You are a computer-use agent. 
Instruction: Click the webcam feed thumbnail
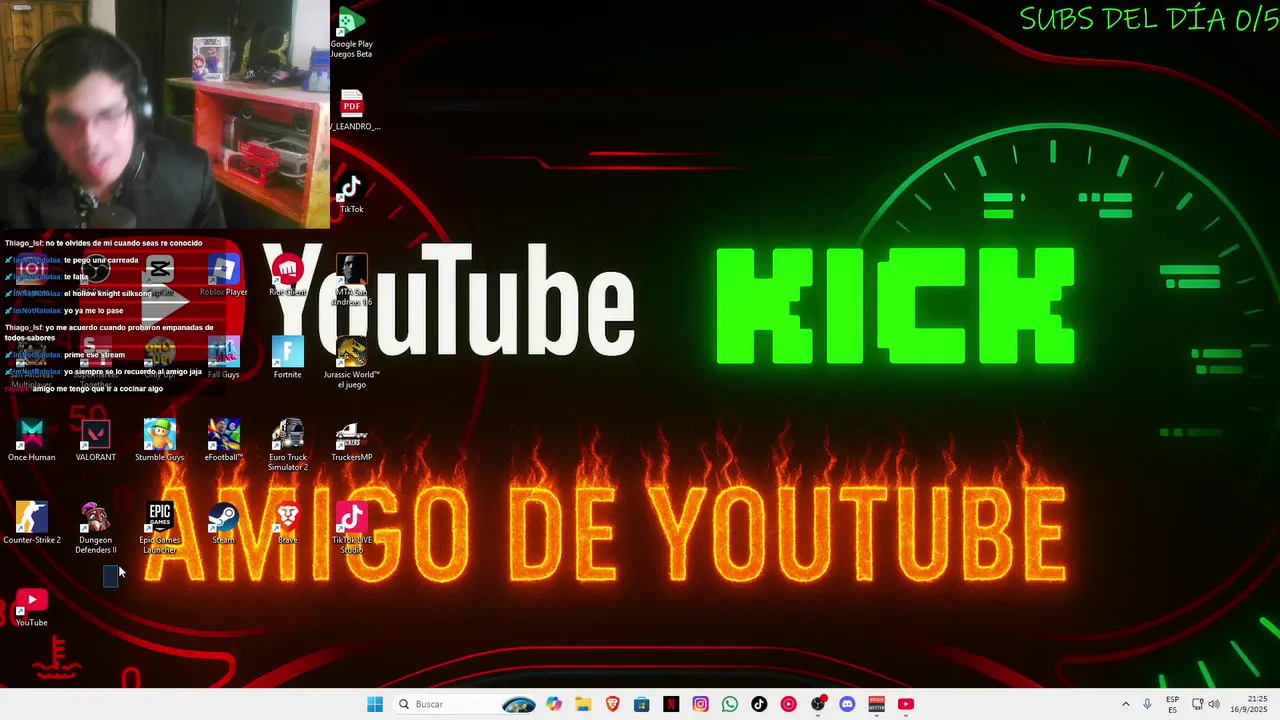point(165,115)
